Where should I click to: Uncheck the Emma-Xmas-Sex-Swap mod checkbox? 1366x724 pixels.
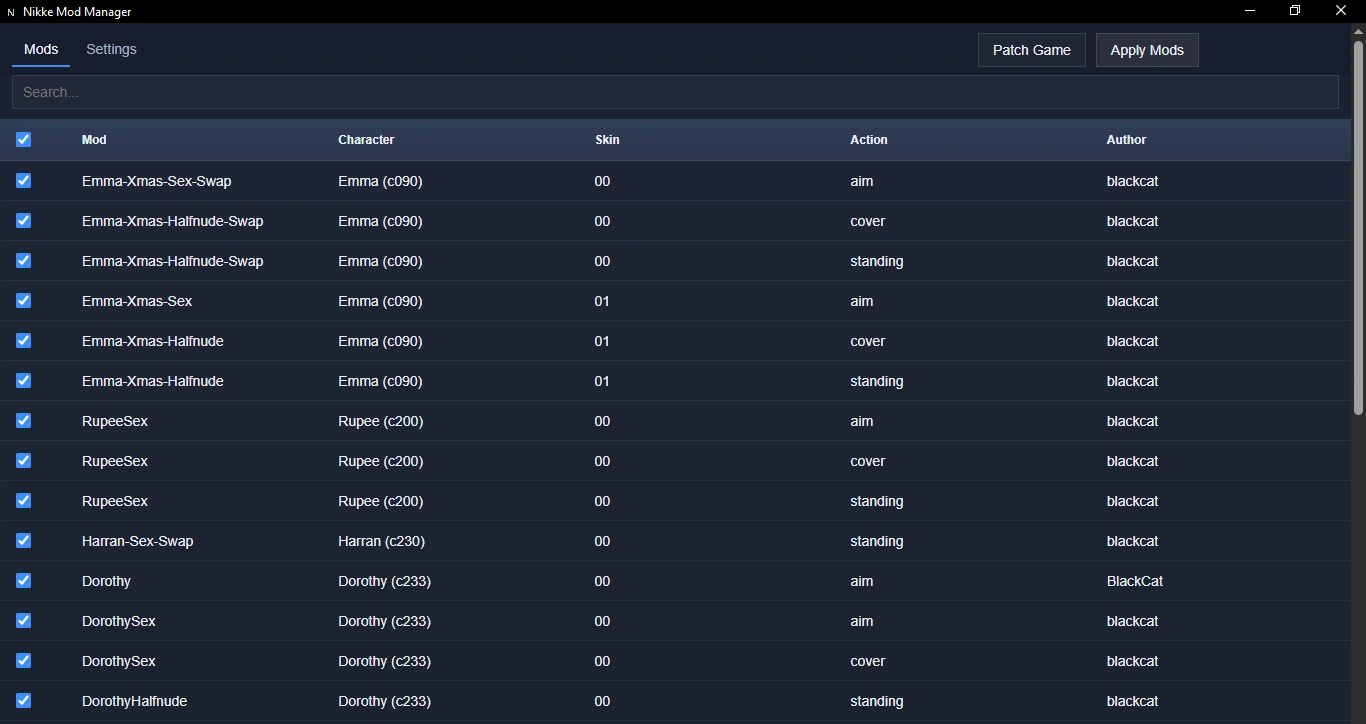[24, 181]
